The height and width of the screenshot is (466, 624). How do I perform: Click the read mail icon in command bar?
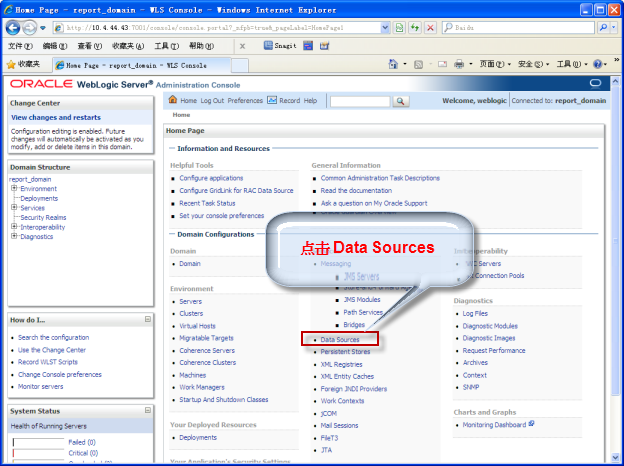(x=442, y=64)
